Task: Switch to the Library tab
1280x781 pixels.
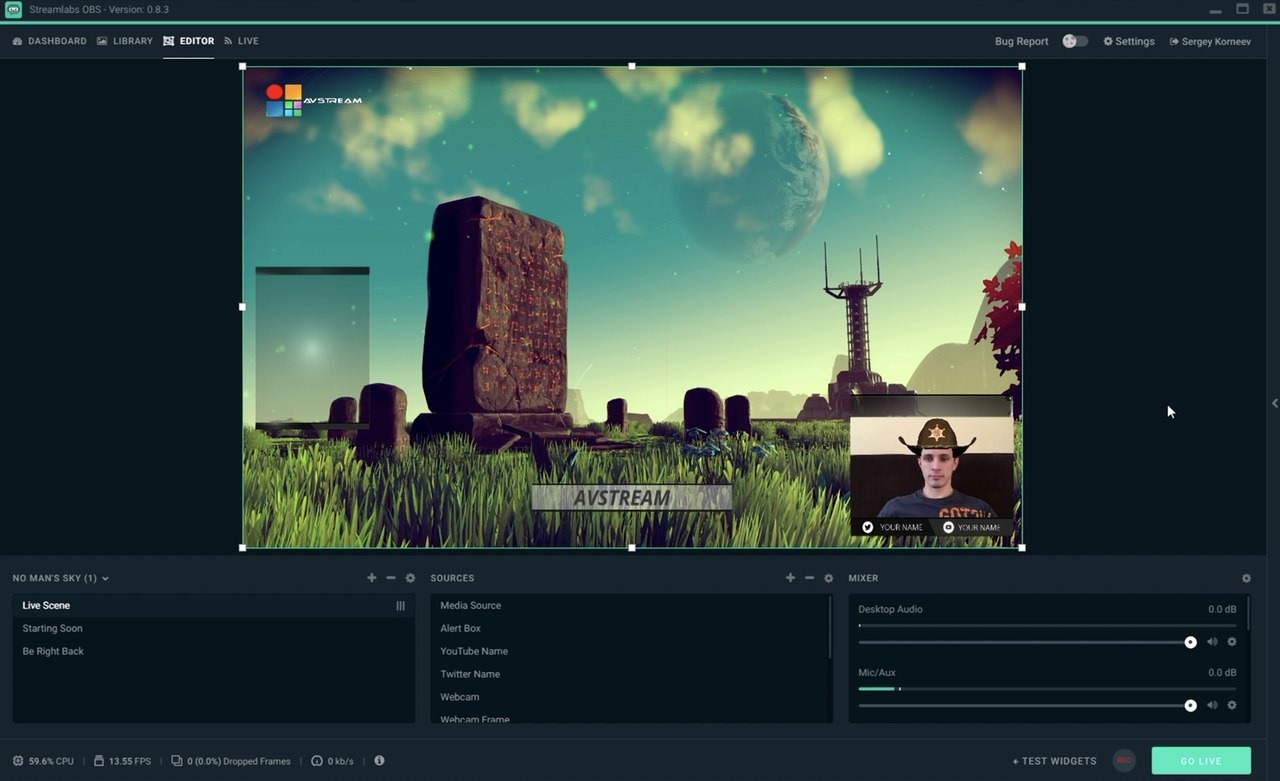Action: [x=125, y=41]
